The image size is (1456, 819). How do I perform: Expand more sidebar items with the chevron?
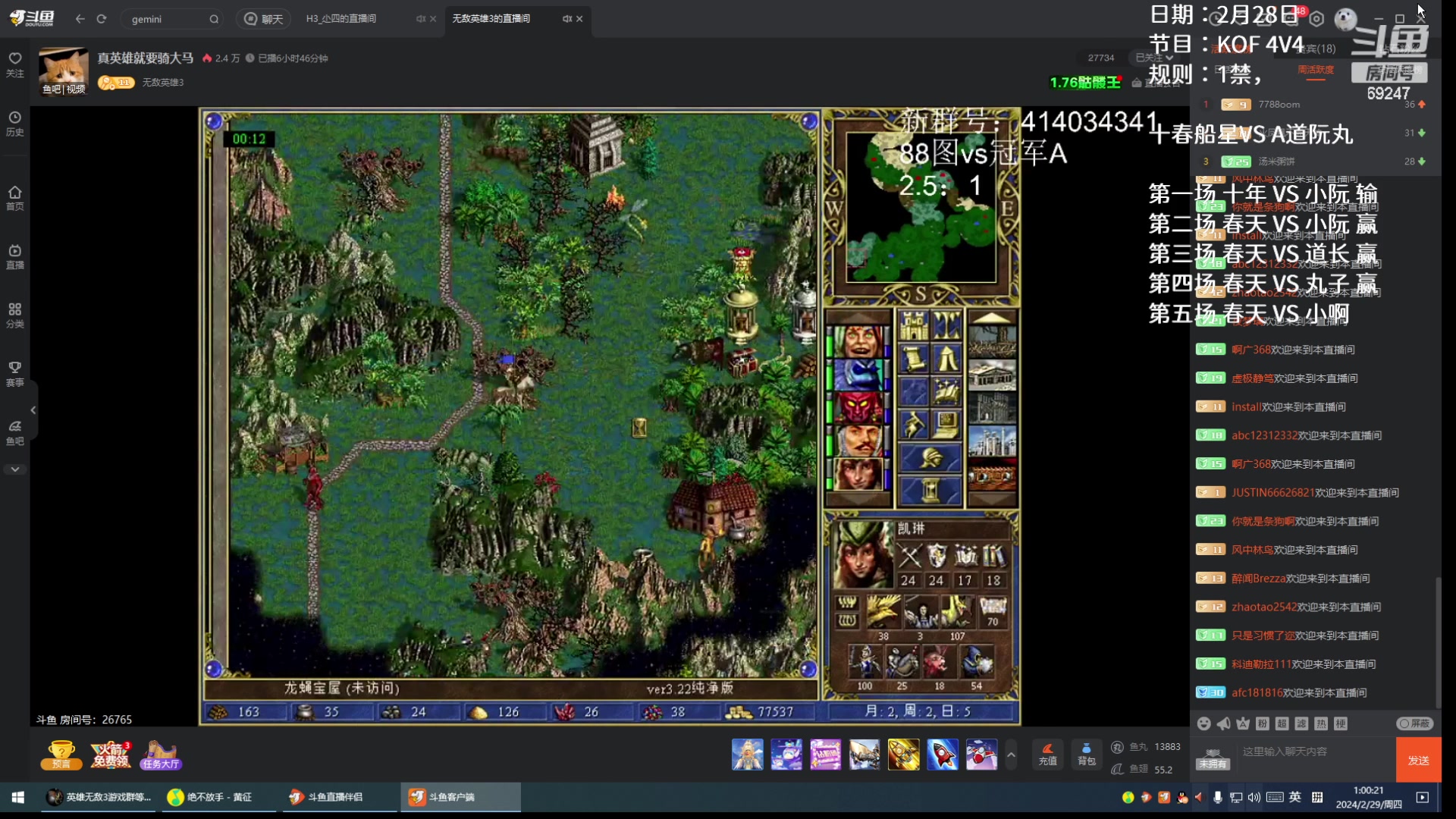(x=15, y=469)
